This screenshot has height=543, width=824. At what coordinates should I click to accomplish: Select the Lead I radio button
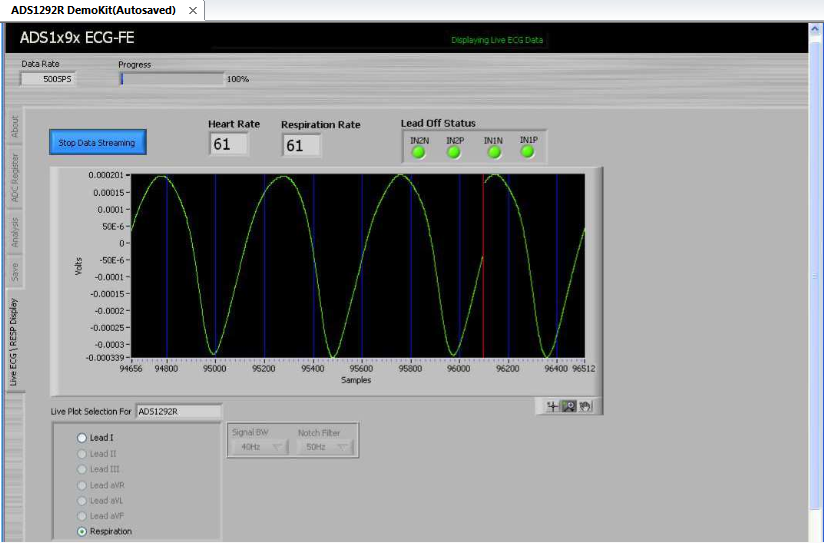[x=81, y=437]
